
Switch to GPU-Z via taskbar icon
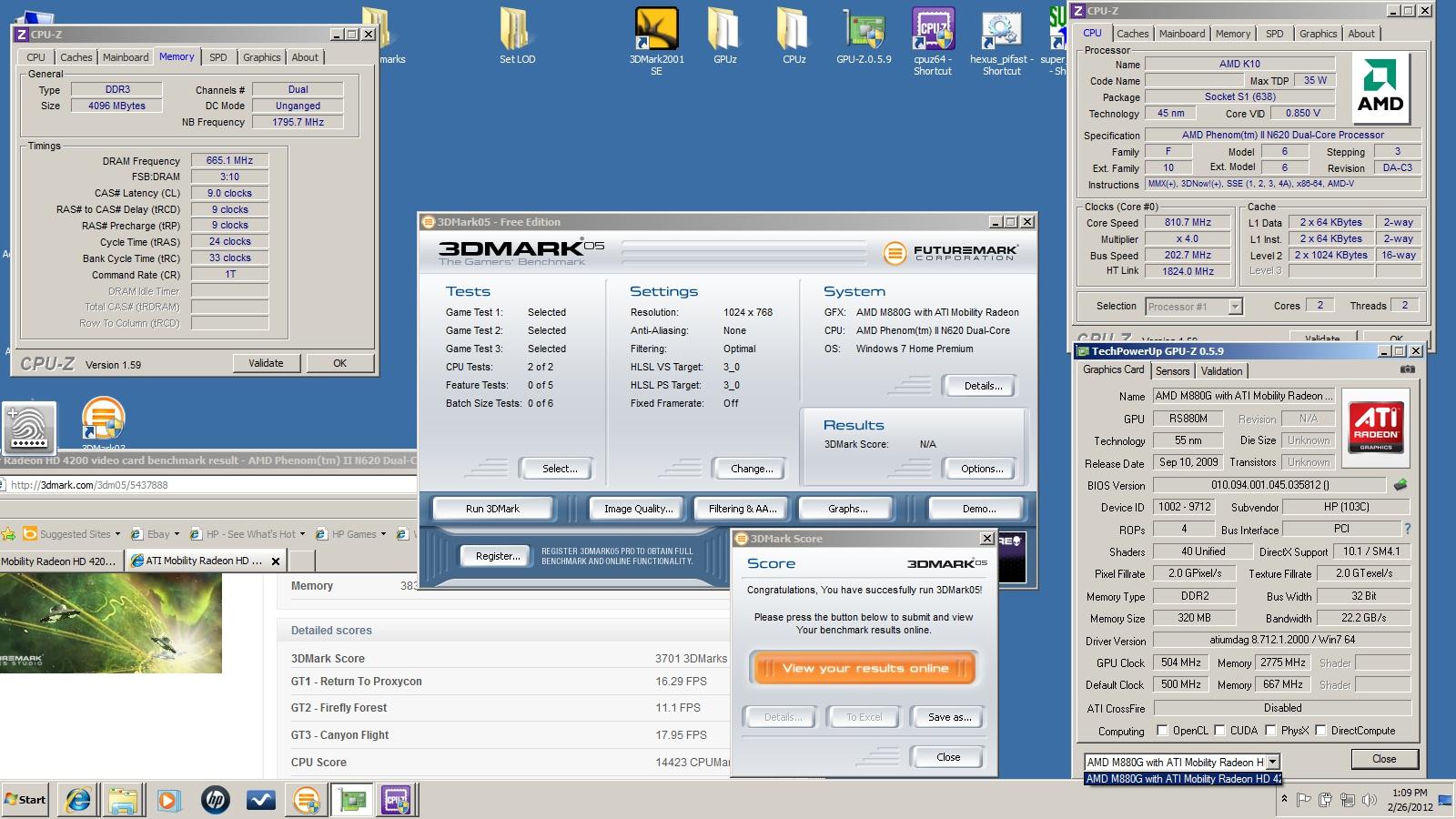(351, 800)
